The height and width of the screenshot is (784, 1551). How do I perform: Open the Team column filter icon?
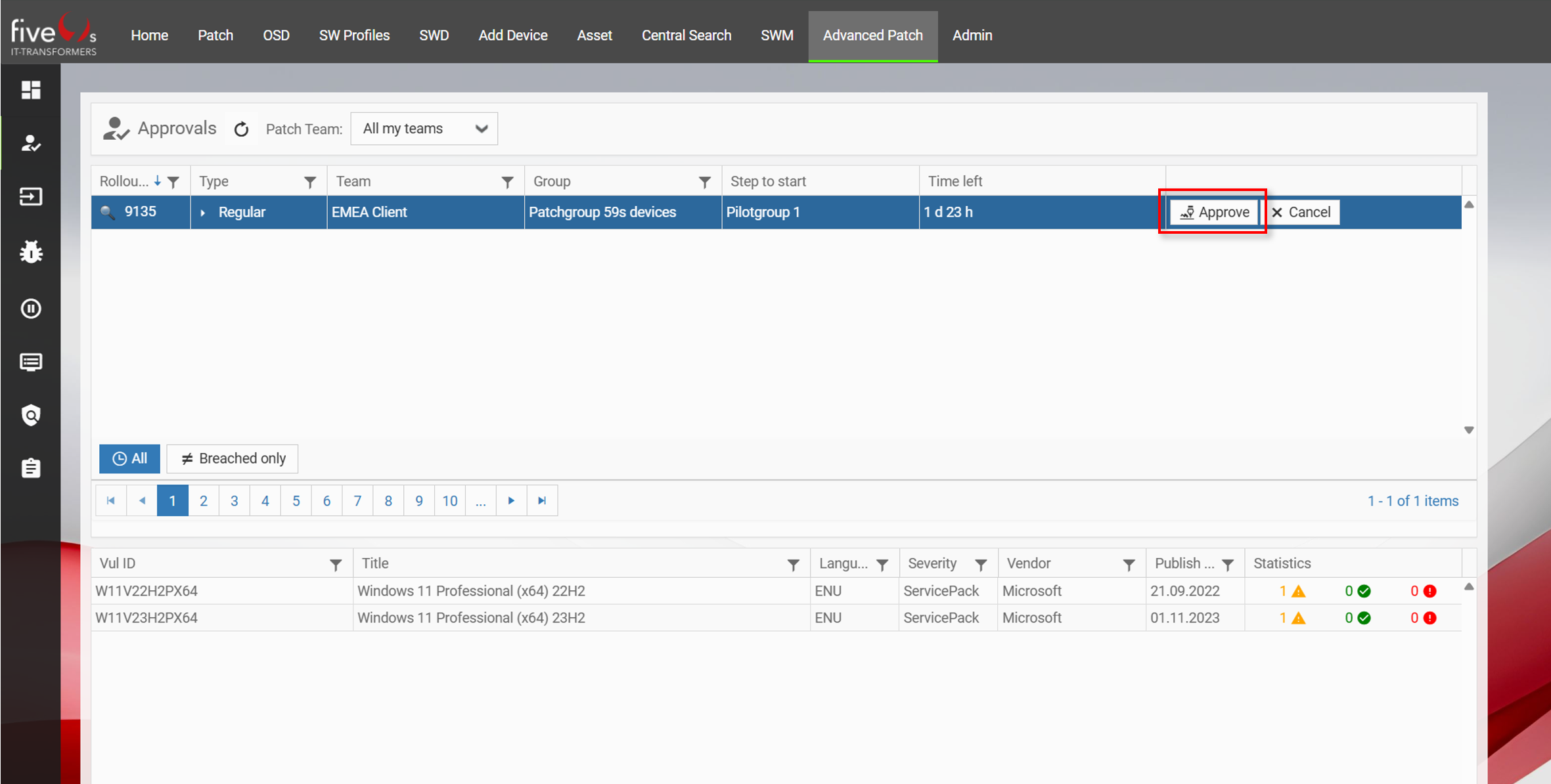coord(507,182)
